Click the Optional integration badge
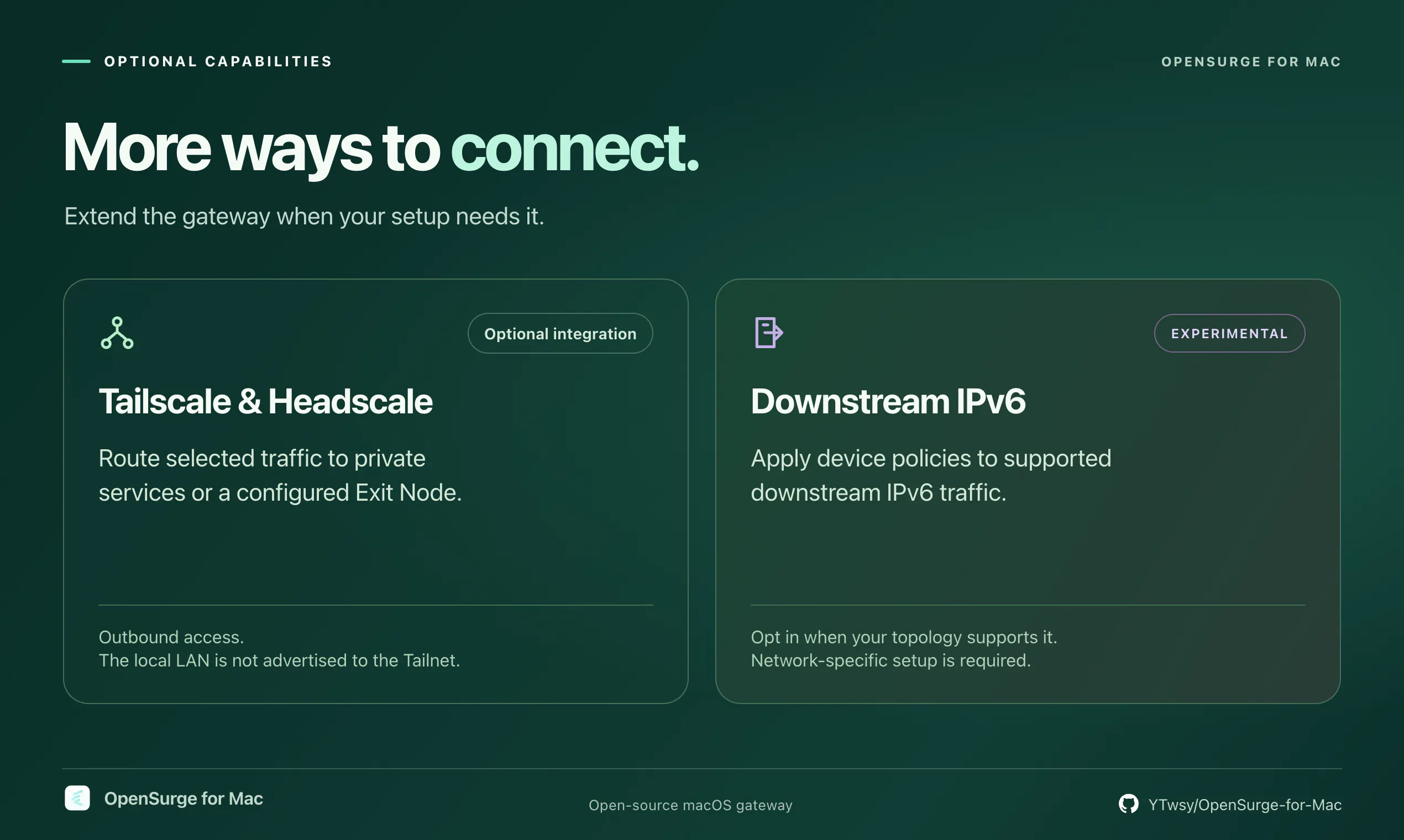This screenshot has height=840, width=1404. (x=560, y=333)
